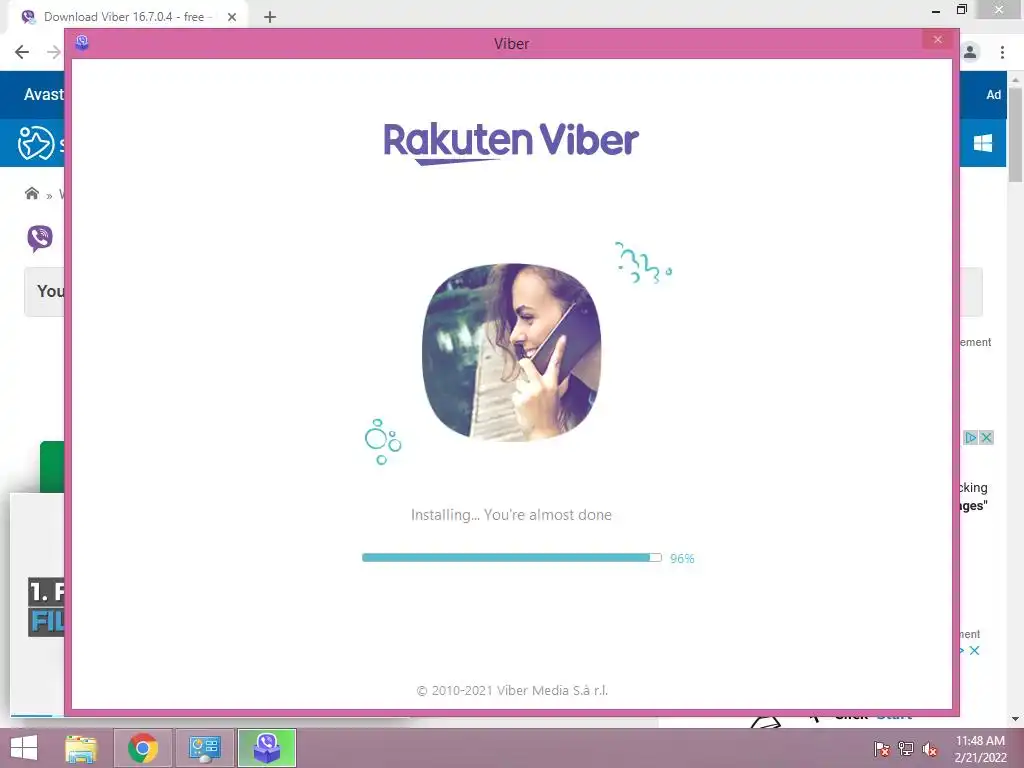Open a new Chrome tab
Viewport: 1024px width, 768px height.
[270, 17]
